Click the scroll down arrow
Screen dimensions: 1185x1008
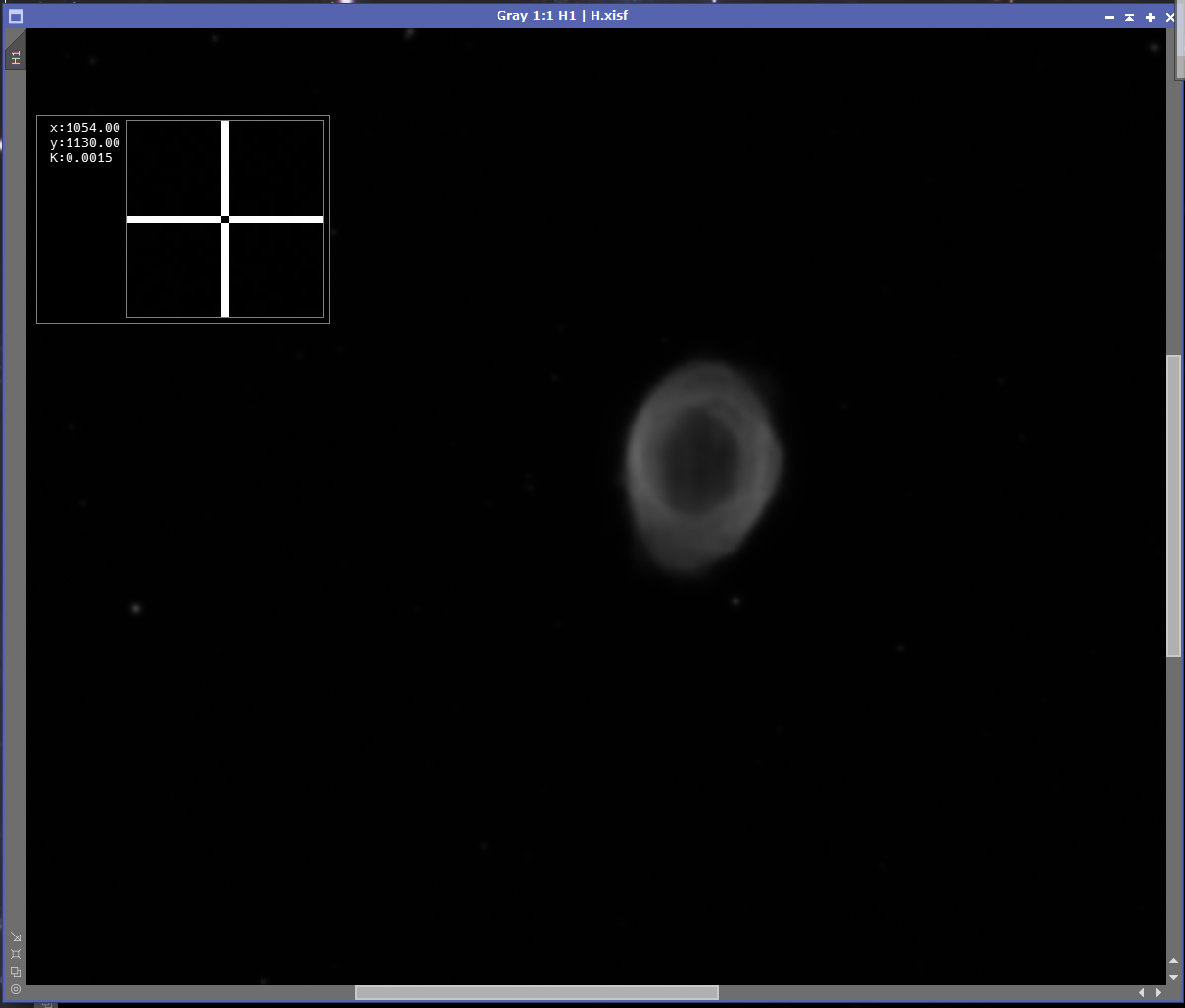(x=1174, y=977)
